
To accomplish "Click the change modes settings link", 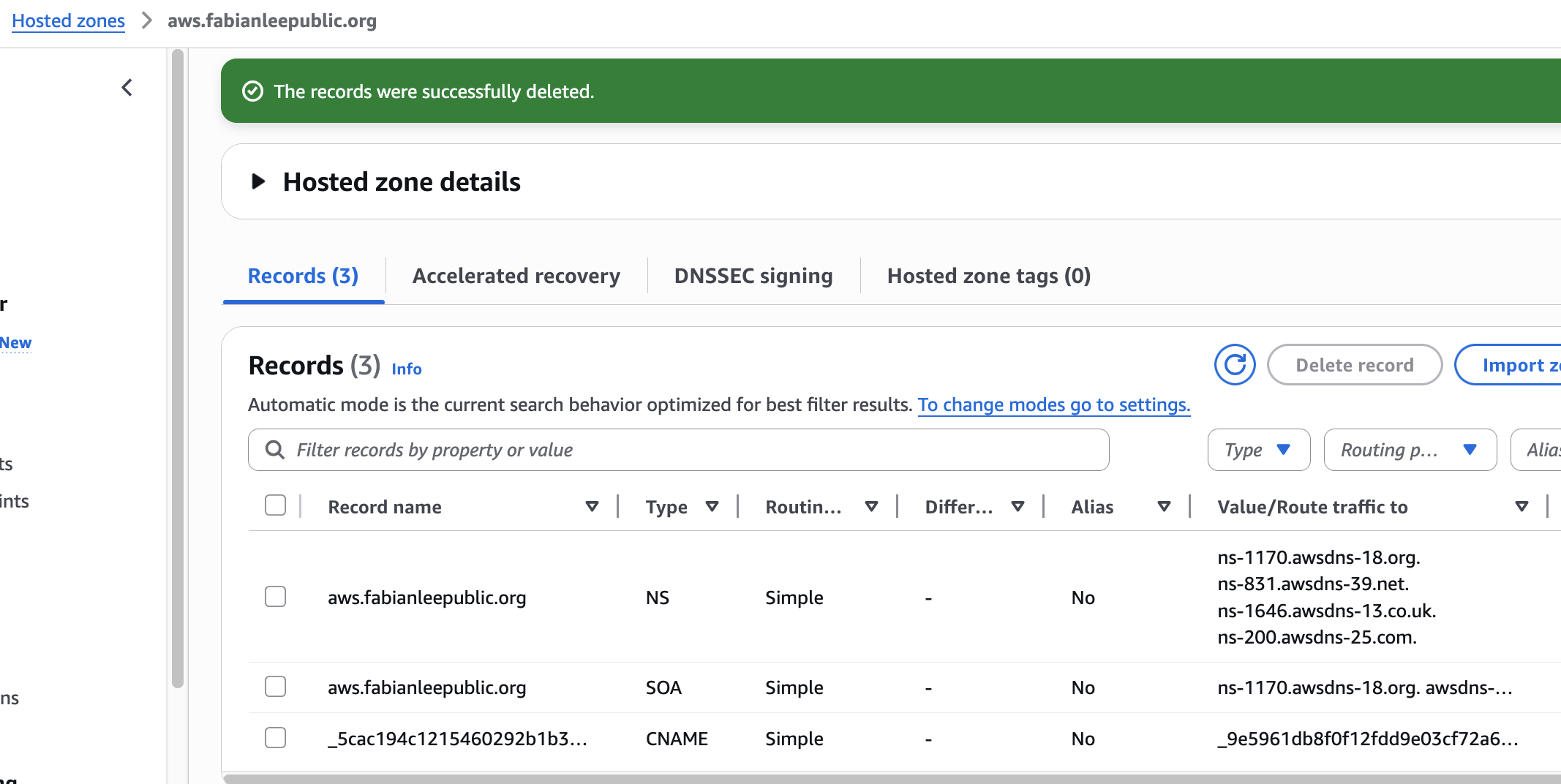I will (x=1053, y=404).
